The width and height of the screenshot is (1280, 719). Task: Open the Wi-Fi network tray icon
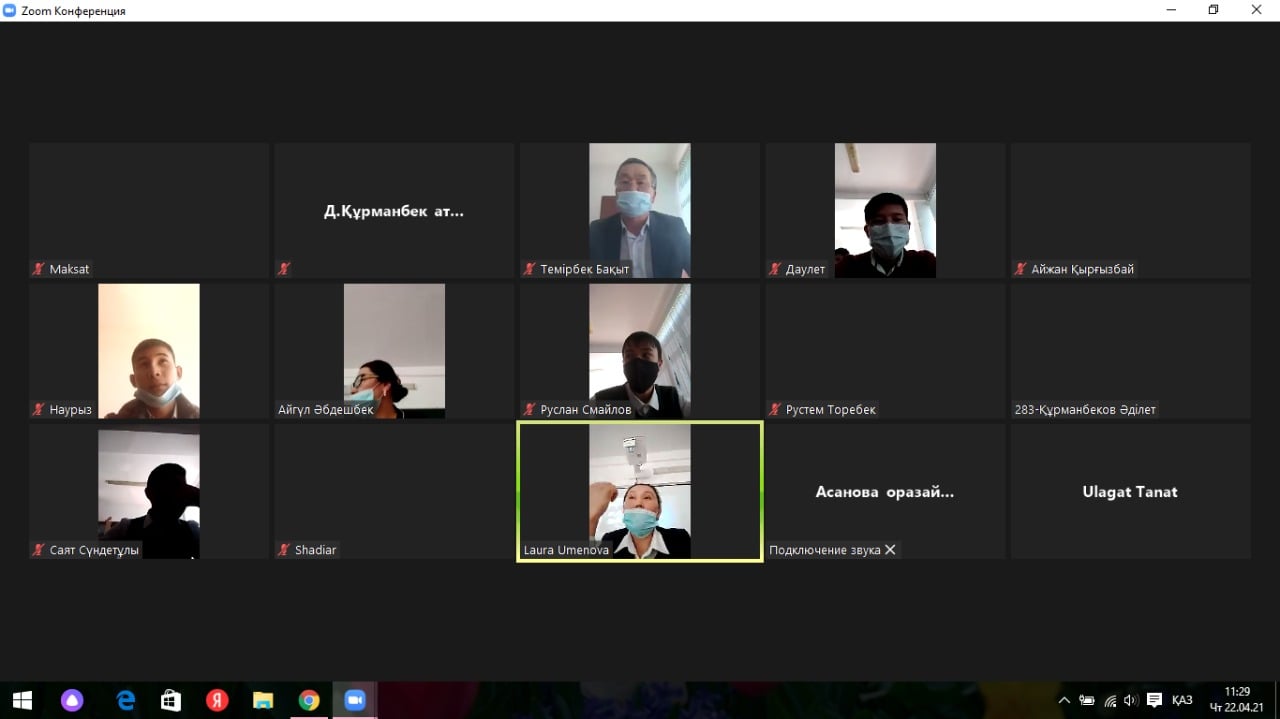point(1110,700)
